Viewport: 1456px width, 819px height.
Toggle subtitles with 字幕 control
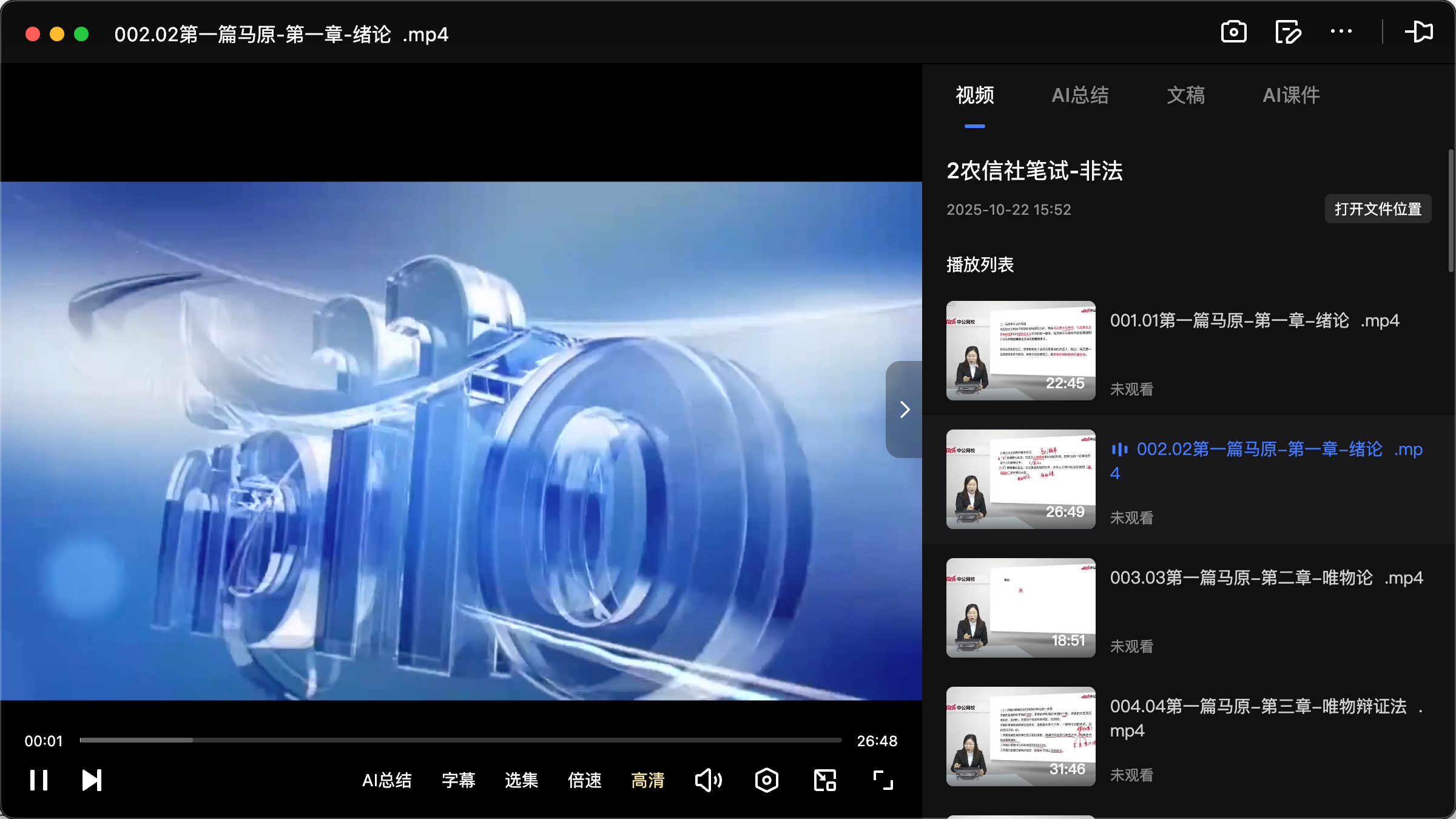(x=459, y=781)
